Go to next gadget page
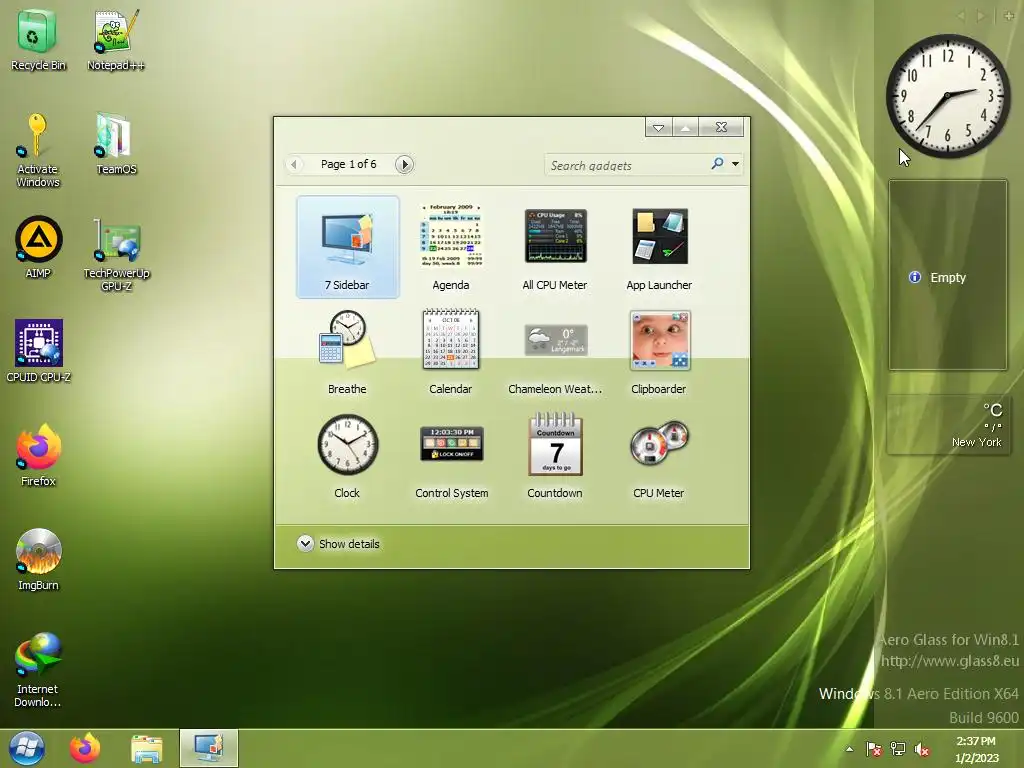This screenshot has width=1024, height=768. [x=404, y=165]
